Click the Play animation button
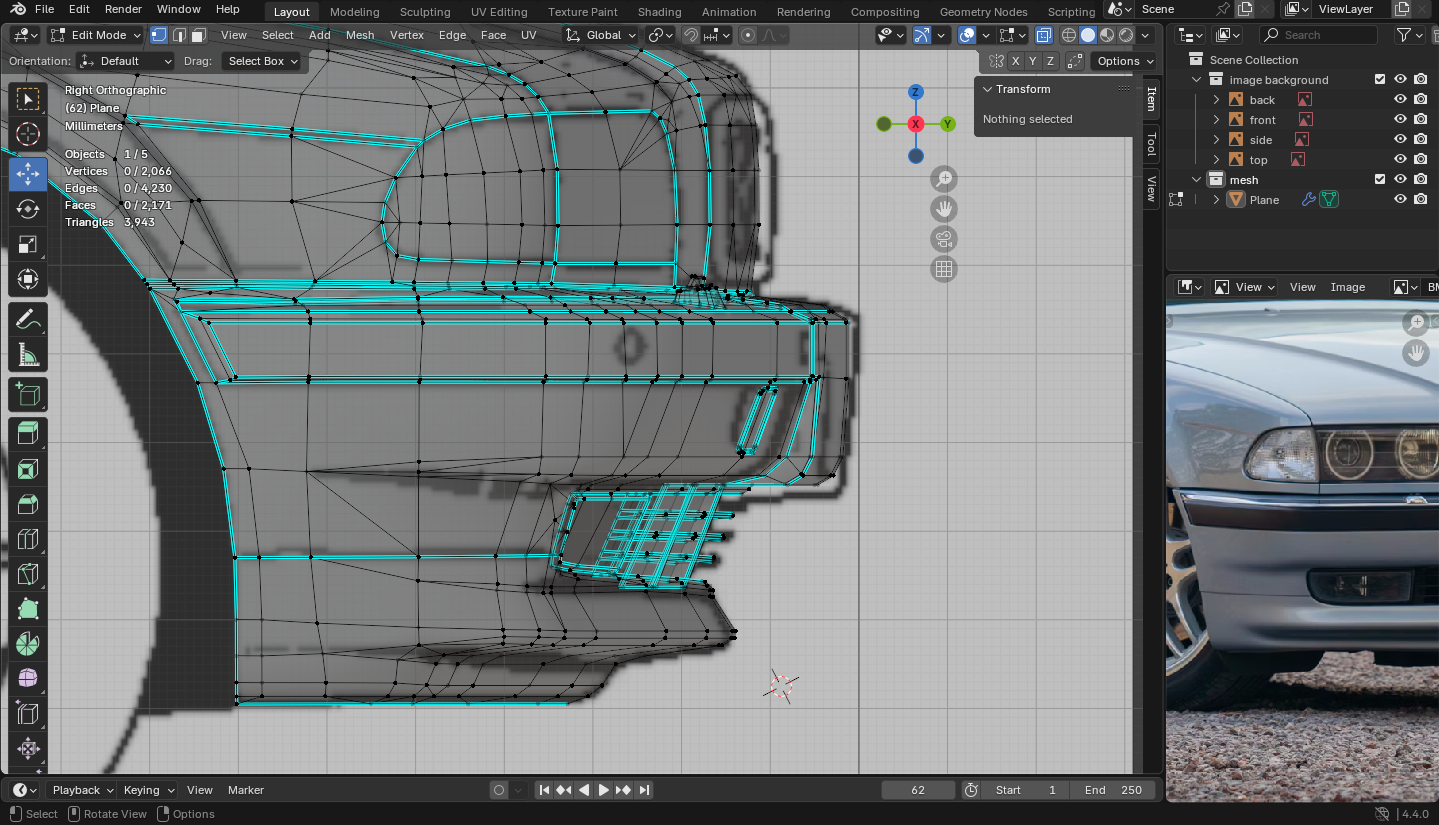 pos(603,790)
